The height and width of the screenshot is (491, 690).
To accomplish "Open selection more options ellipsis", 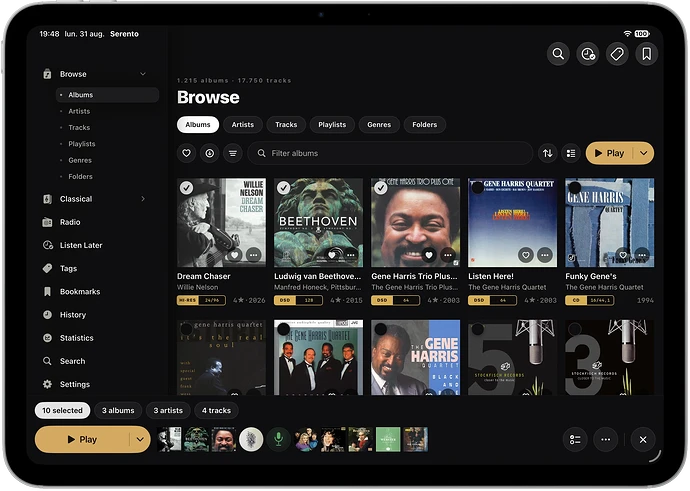I will [x=606, y=440].
